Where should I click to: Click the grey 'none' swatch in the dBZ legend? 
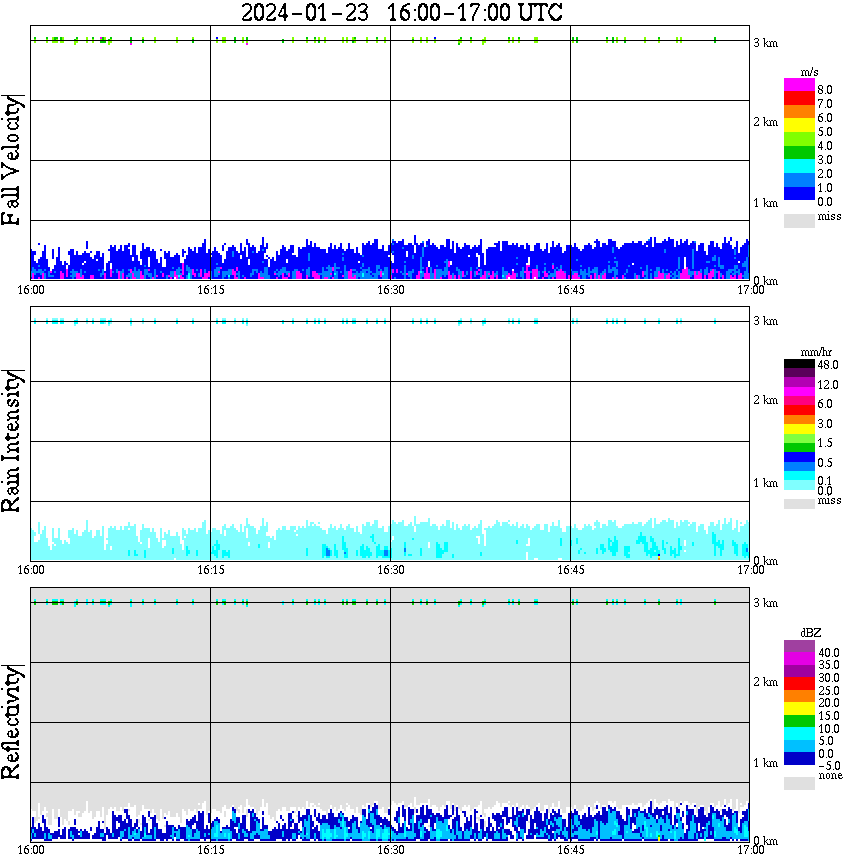(x=799, y=783)
